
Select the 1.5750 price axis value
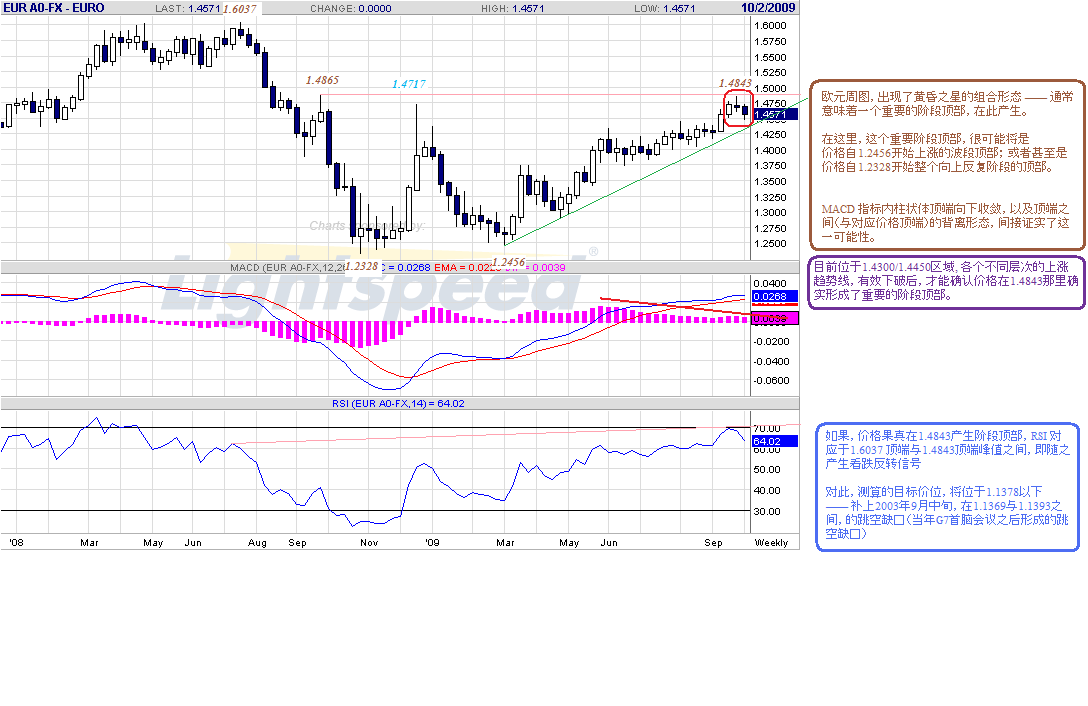770,42
